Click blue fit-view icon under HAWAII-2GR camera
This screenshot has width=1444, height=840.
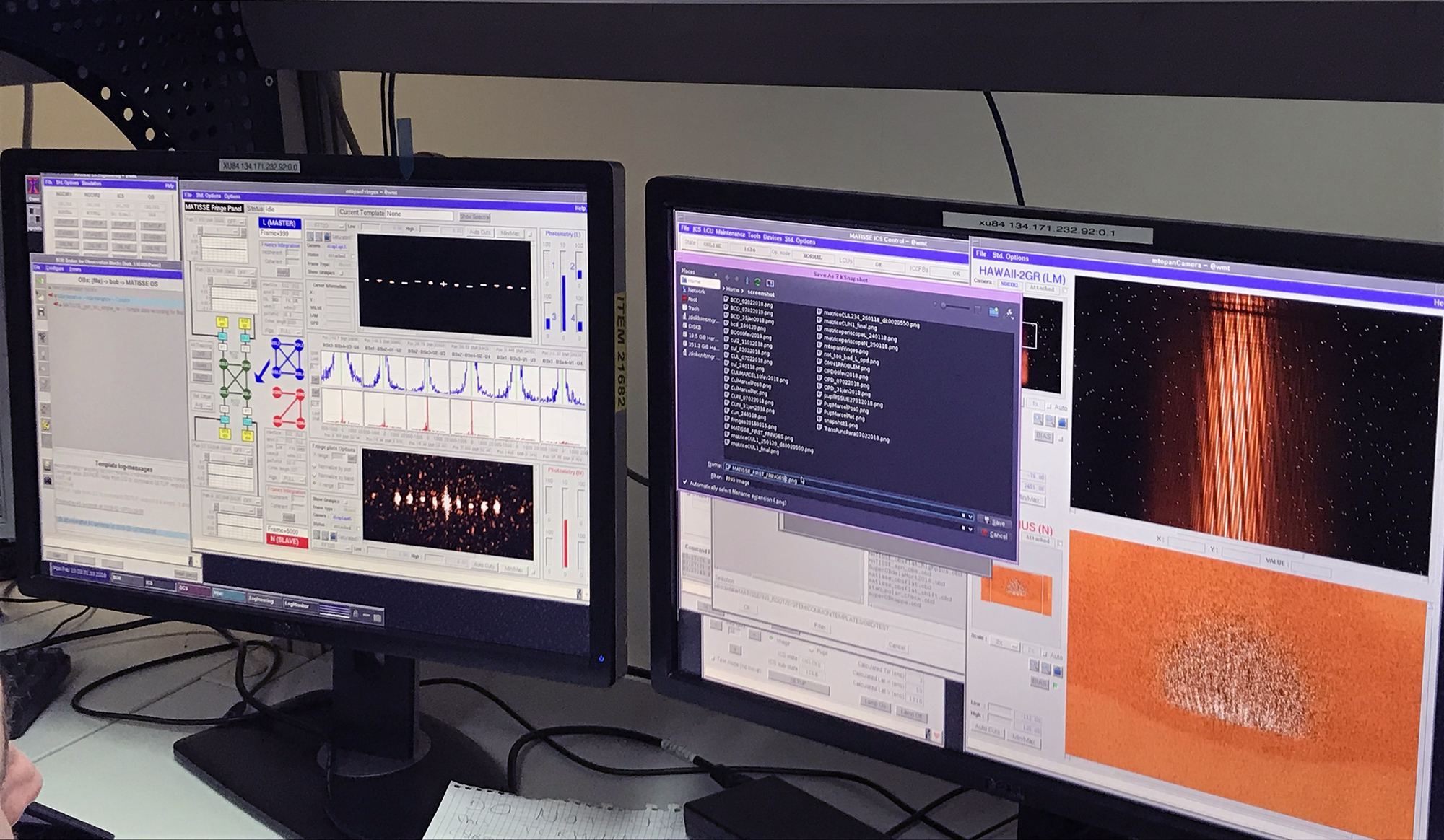click(1062, 423)
